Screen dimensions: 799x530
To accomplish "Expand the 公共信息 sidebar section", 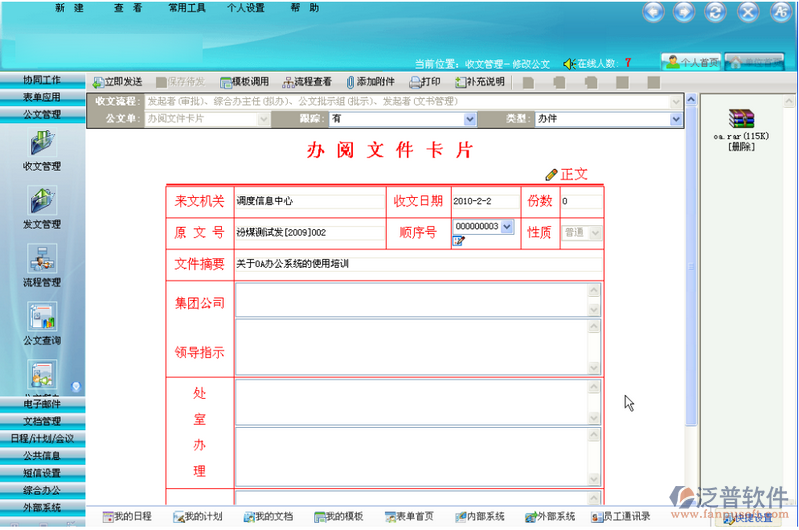I will [42, 456].
